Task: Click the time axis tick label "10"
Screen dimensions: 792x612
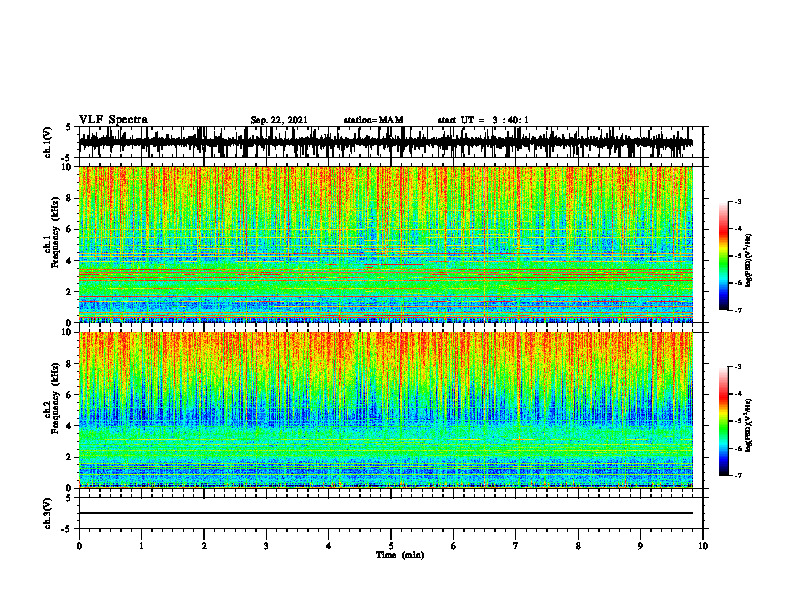Action: [x=703, y=546]
